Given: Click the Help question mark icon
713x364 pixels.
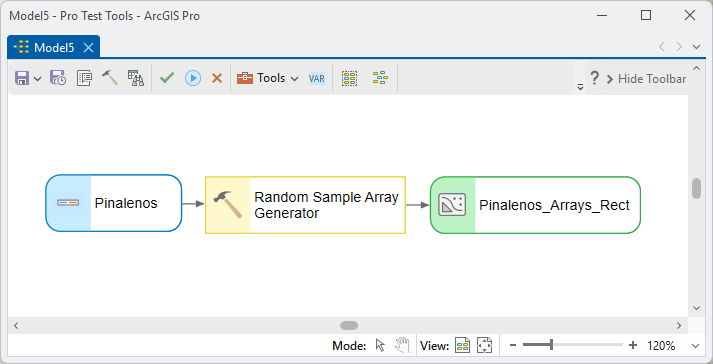Looking at the screenshot, I should tap(594, 78).
